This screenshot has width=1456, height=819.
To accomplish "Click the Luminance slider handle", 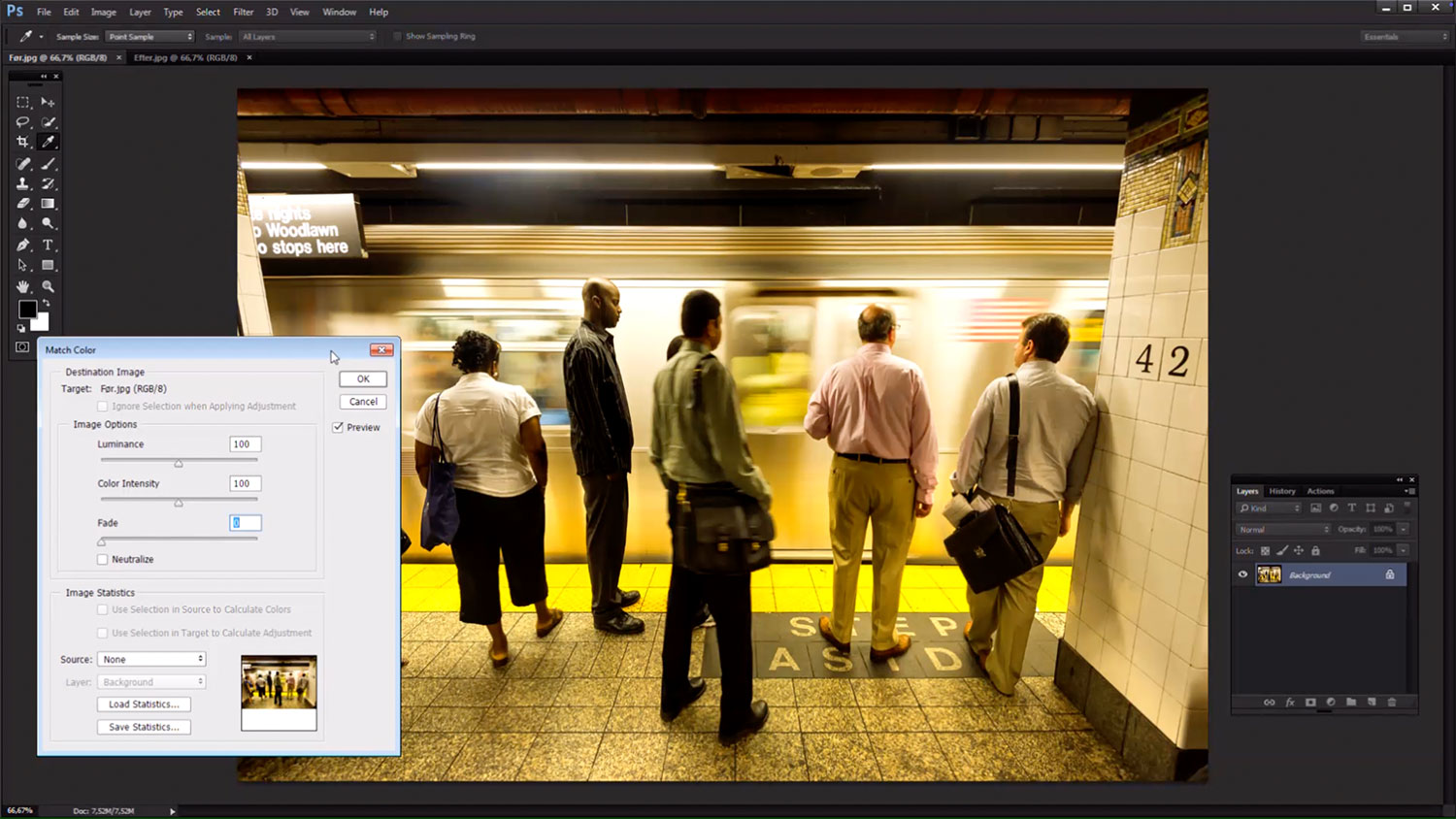I will pyautogui.click(x=179, y=463).
